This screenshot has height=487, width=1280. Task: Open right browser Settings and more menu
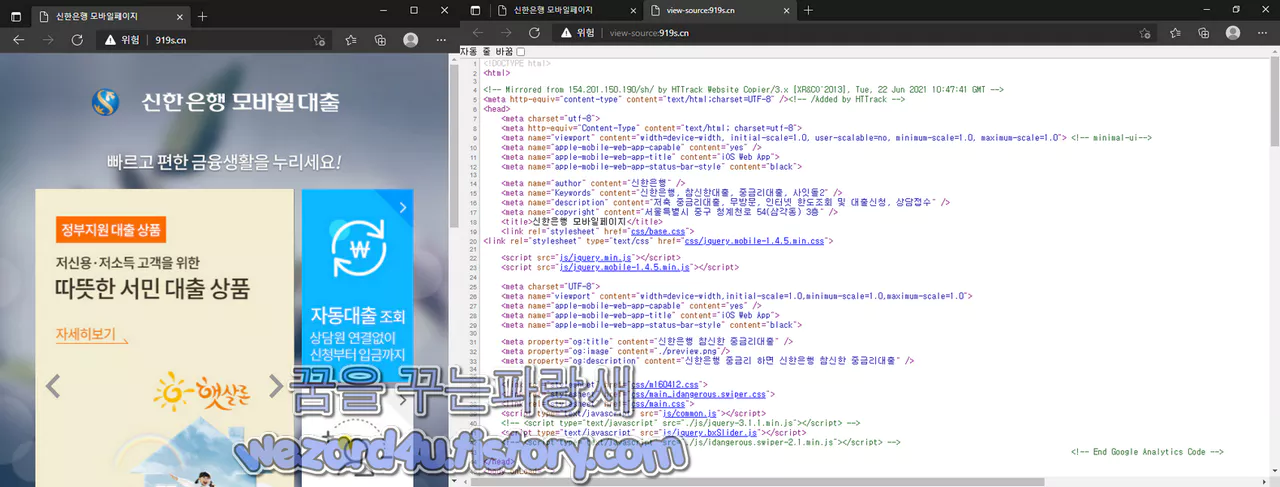click(x=1263, y=32)
